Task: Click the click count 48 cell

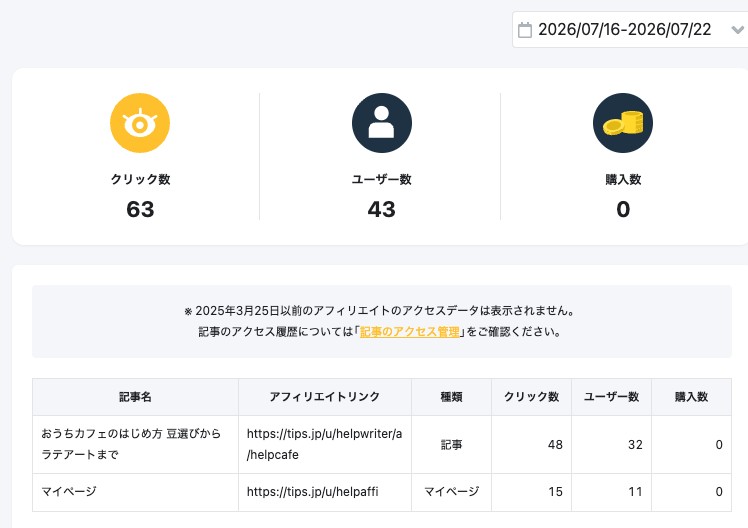Action: pos(531,445)
